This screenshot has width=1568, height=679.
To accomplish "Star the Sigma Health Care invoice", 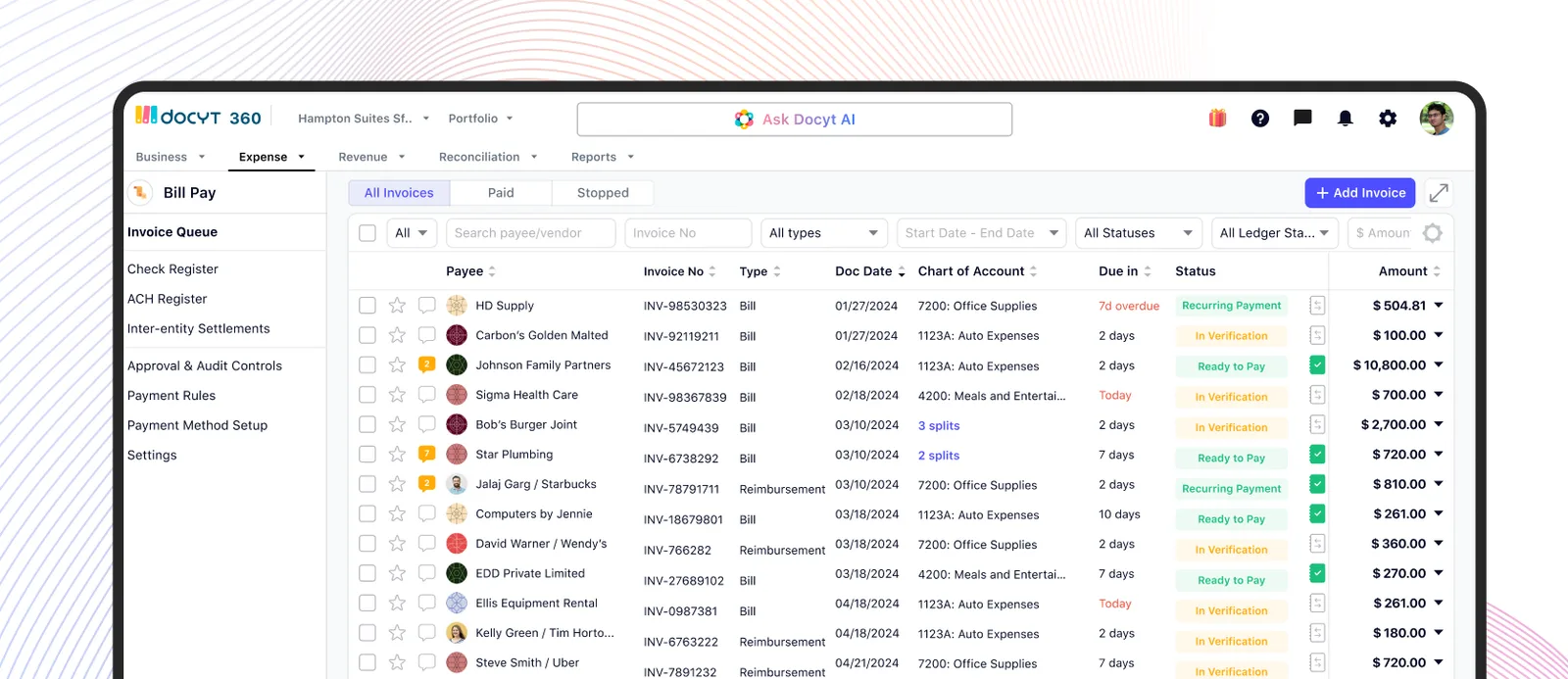I will pos(397,395).
